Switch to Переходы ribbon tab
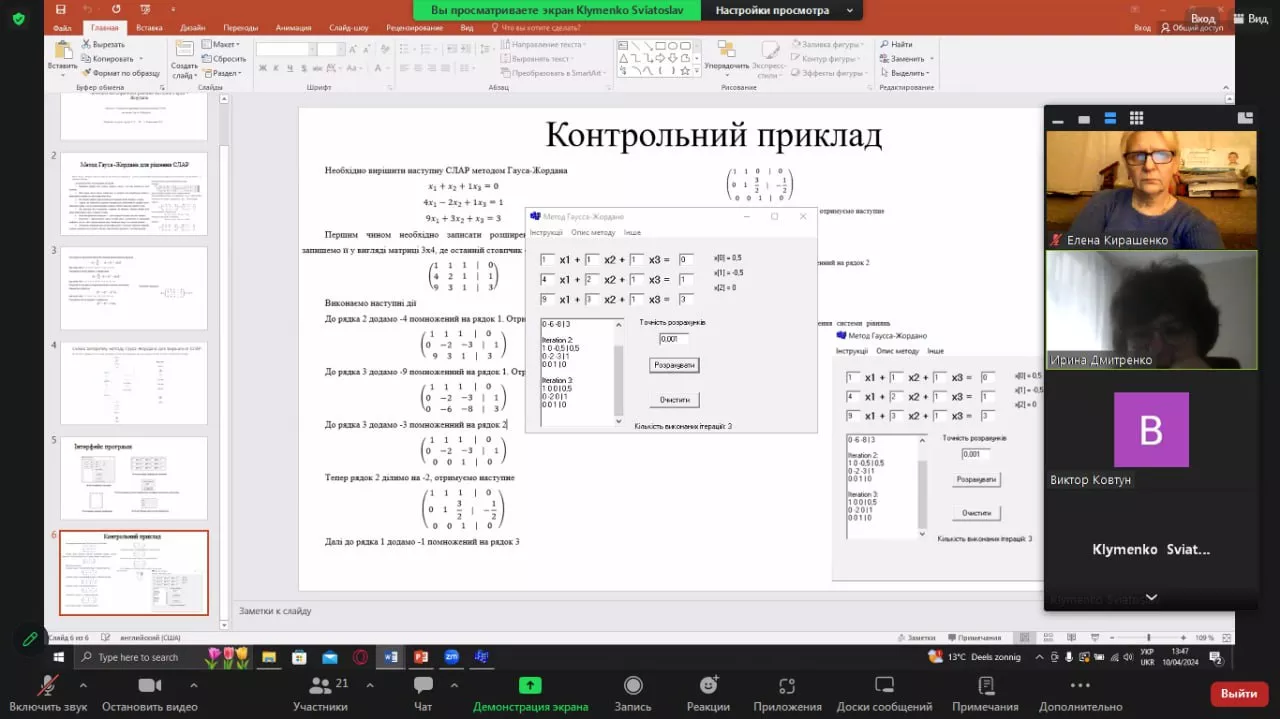The height and width of the screenshot is (719, 1280). (x=240, y=28)
